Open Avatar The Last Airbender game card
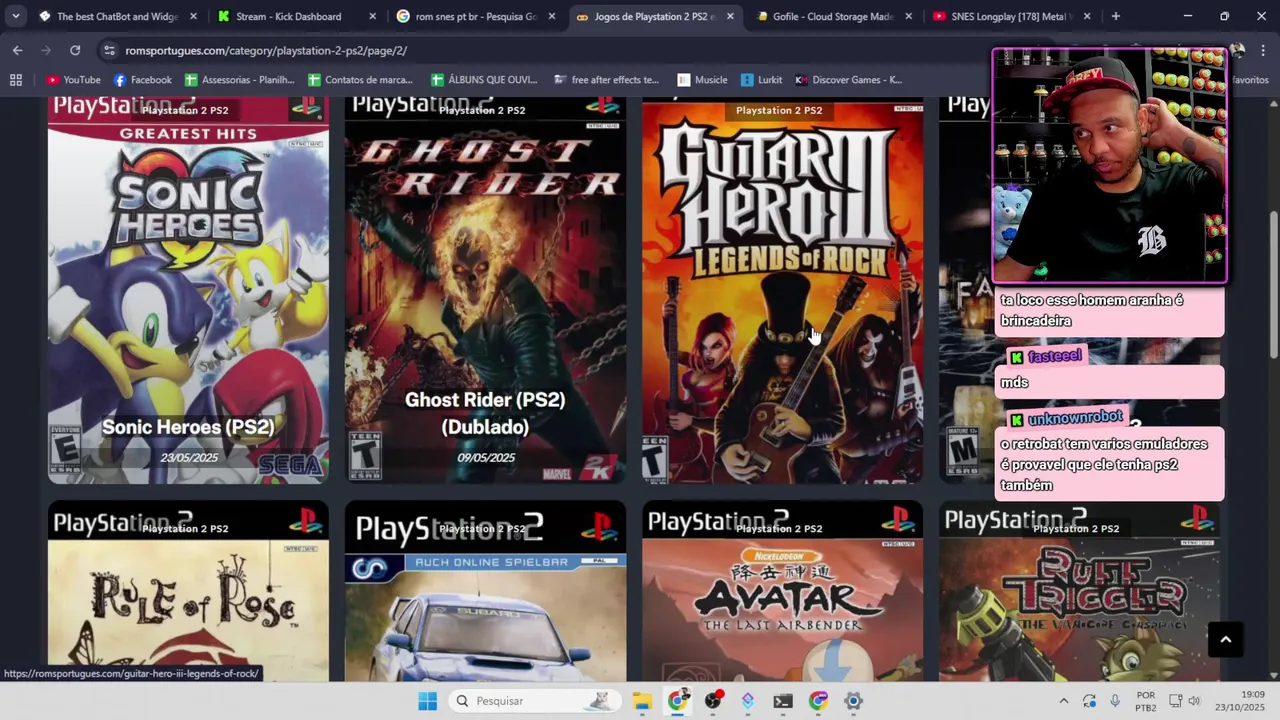The height and width of the screenshot is (720, 1280). pos(782,592)
